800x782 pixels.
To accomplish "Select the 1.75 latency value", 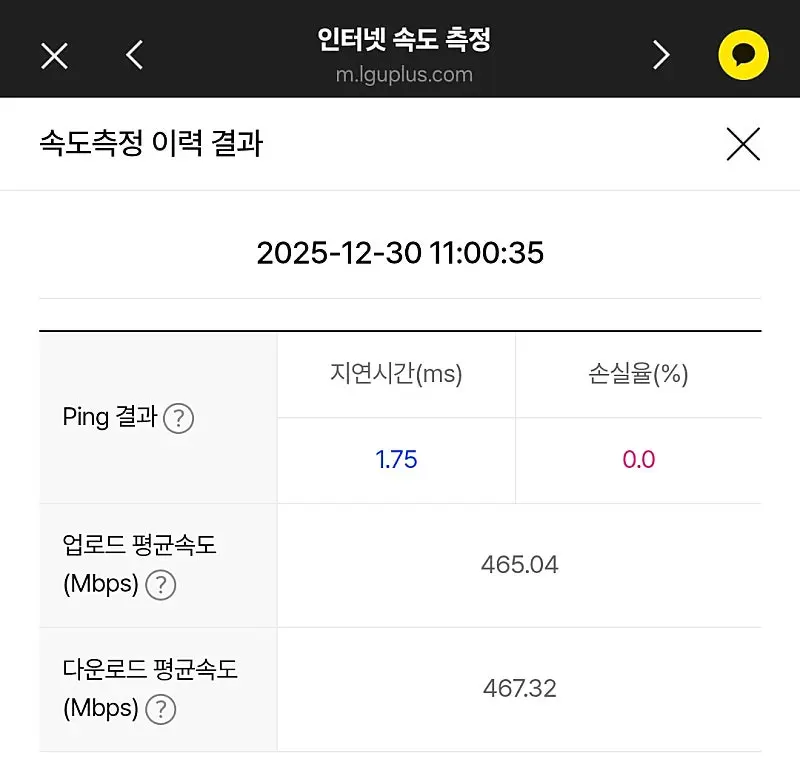I will 396,460.
